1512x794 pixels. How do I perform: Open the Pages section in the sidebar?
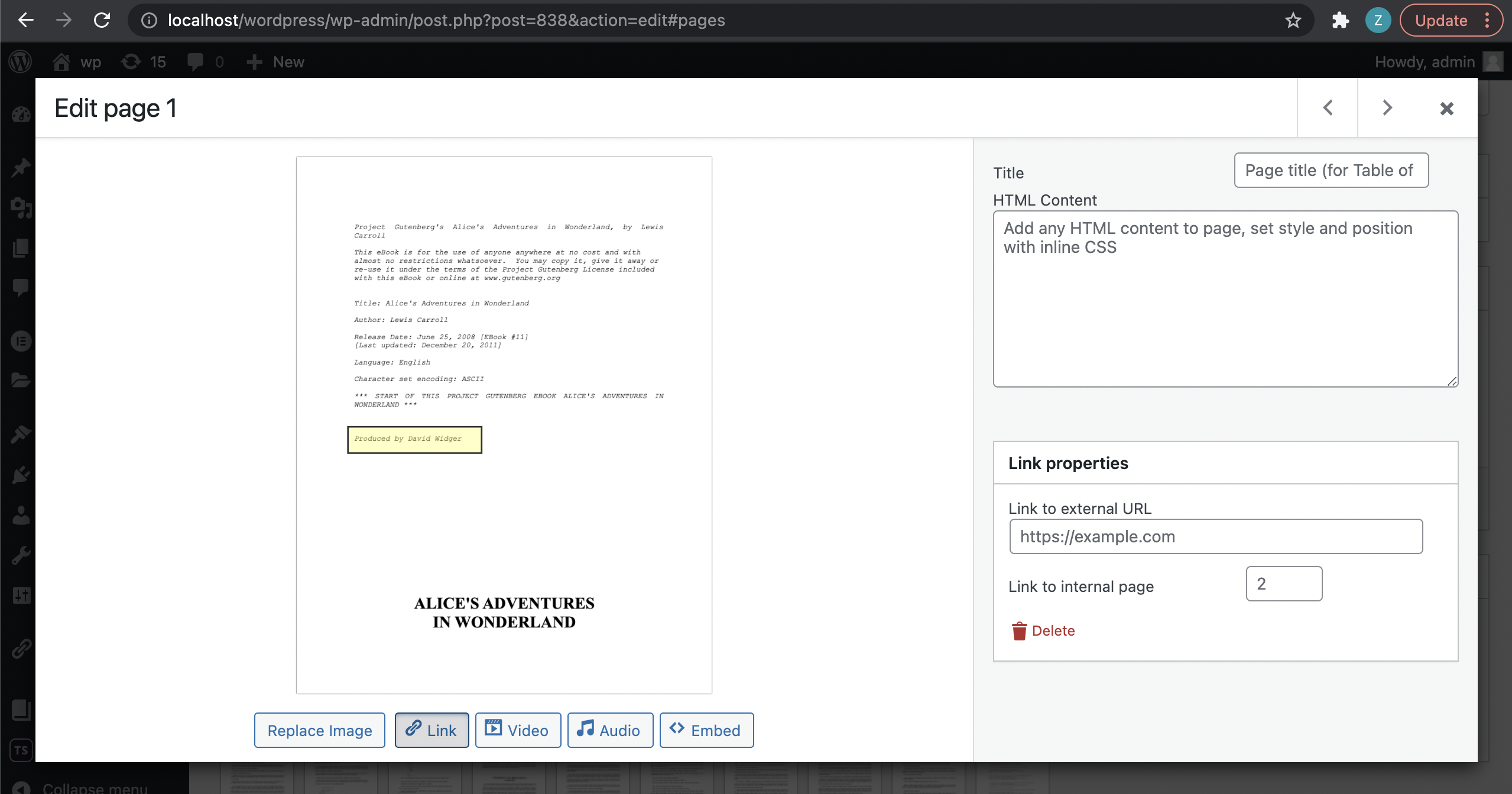click(x=21, y=247)
